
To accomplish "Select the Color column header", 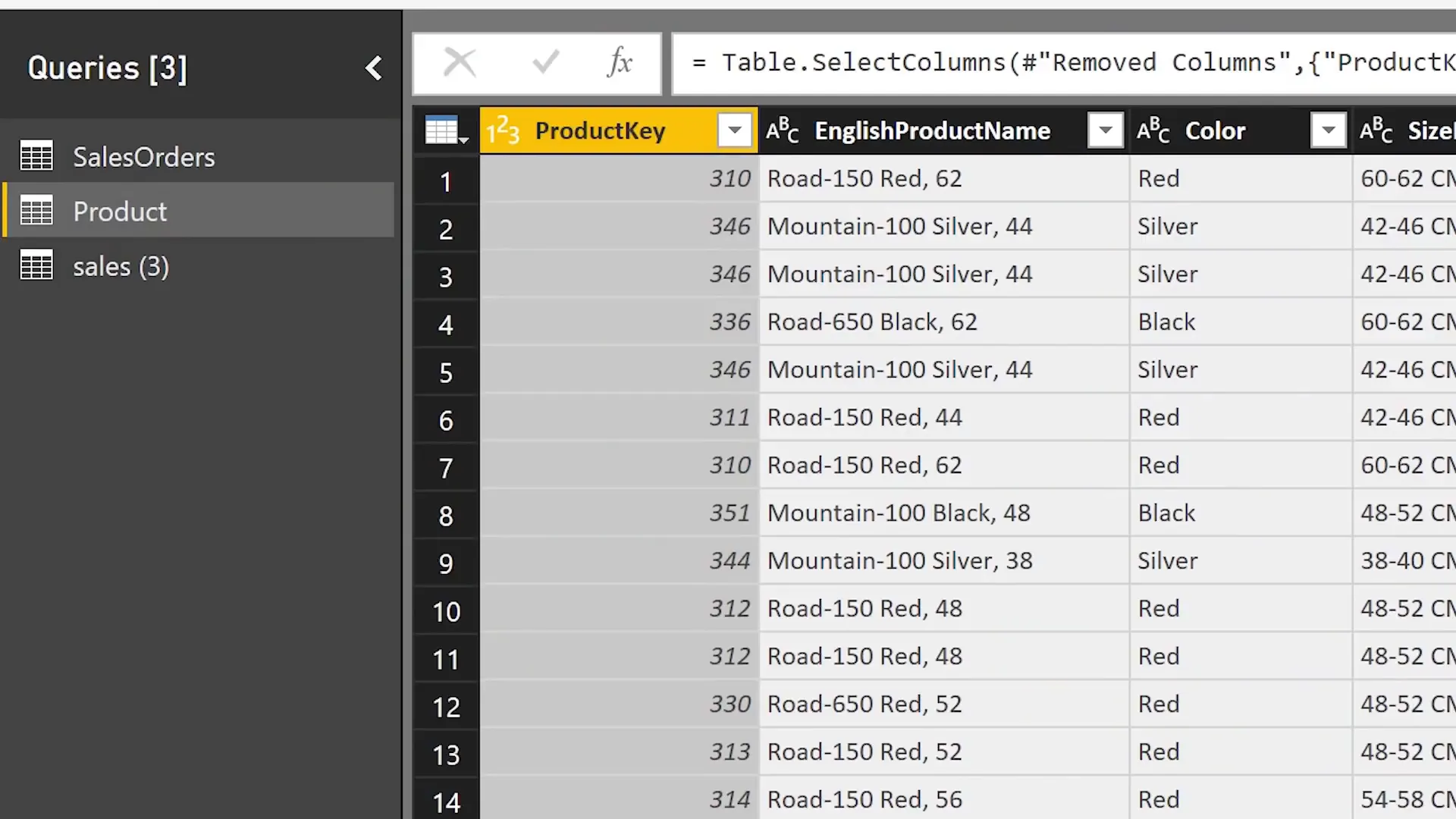I will [x=1241, y=131].
